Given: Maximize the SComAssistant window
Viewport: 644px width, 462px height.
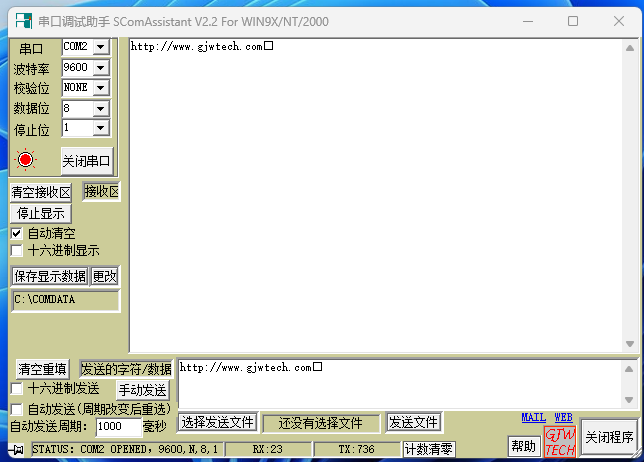Looking at the screenshot, I should click(573, 21).
